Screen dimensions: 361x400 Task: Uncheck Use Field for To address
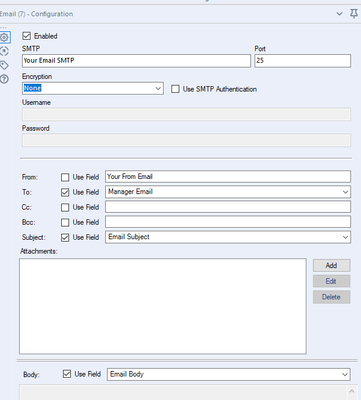tap(65, 192)
